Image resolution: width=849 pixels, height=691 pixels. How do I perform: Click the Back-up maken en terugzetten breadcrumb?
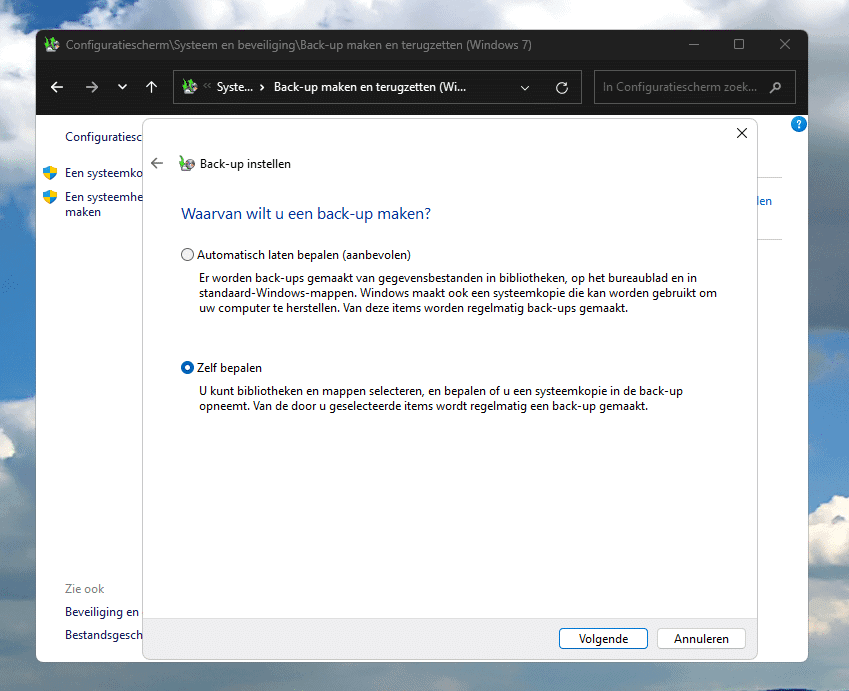369,88
